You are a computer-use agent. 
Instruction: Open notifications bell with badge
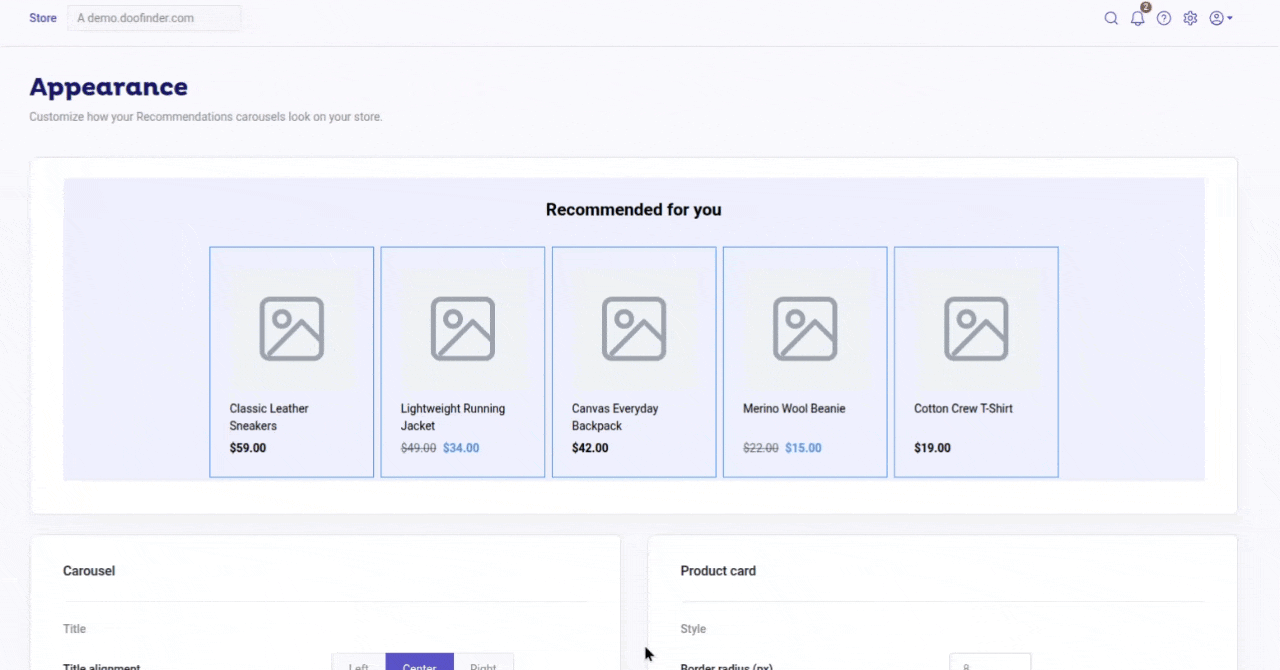pyautogui.click(x=1138, y=18)
